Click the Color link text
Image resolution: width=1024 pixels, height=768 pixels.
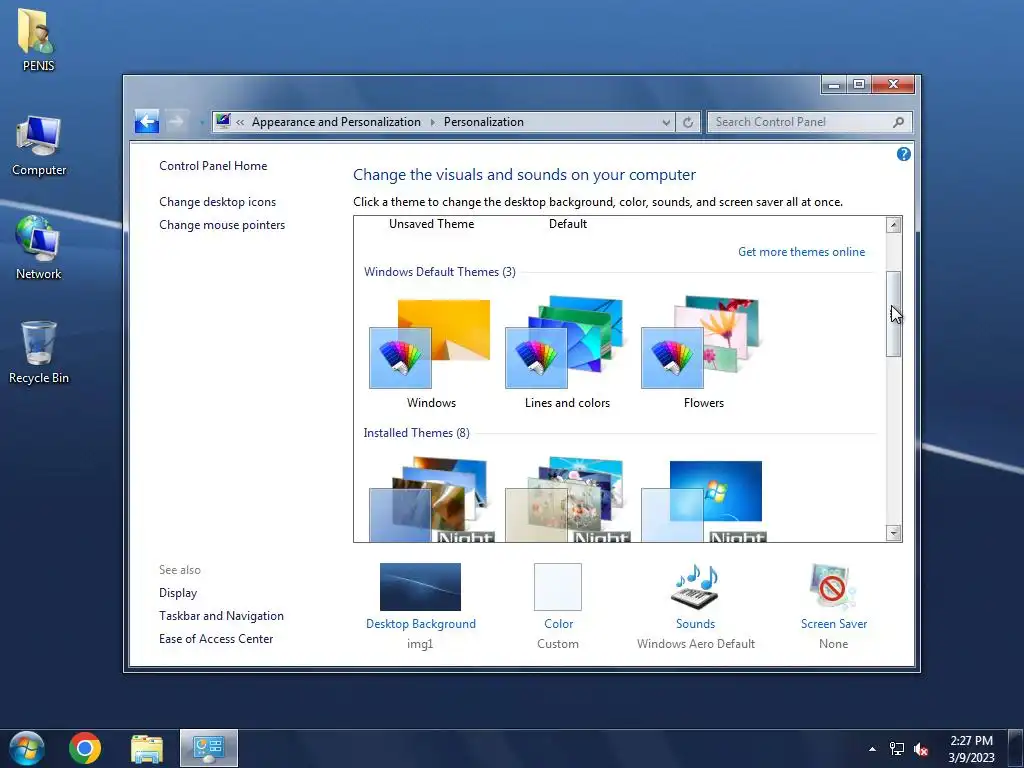point(558,624)
